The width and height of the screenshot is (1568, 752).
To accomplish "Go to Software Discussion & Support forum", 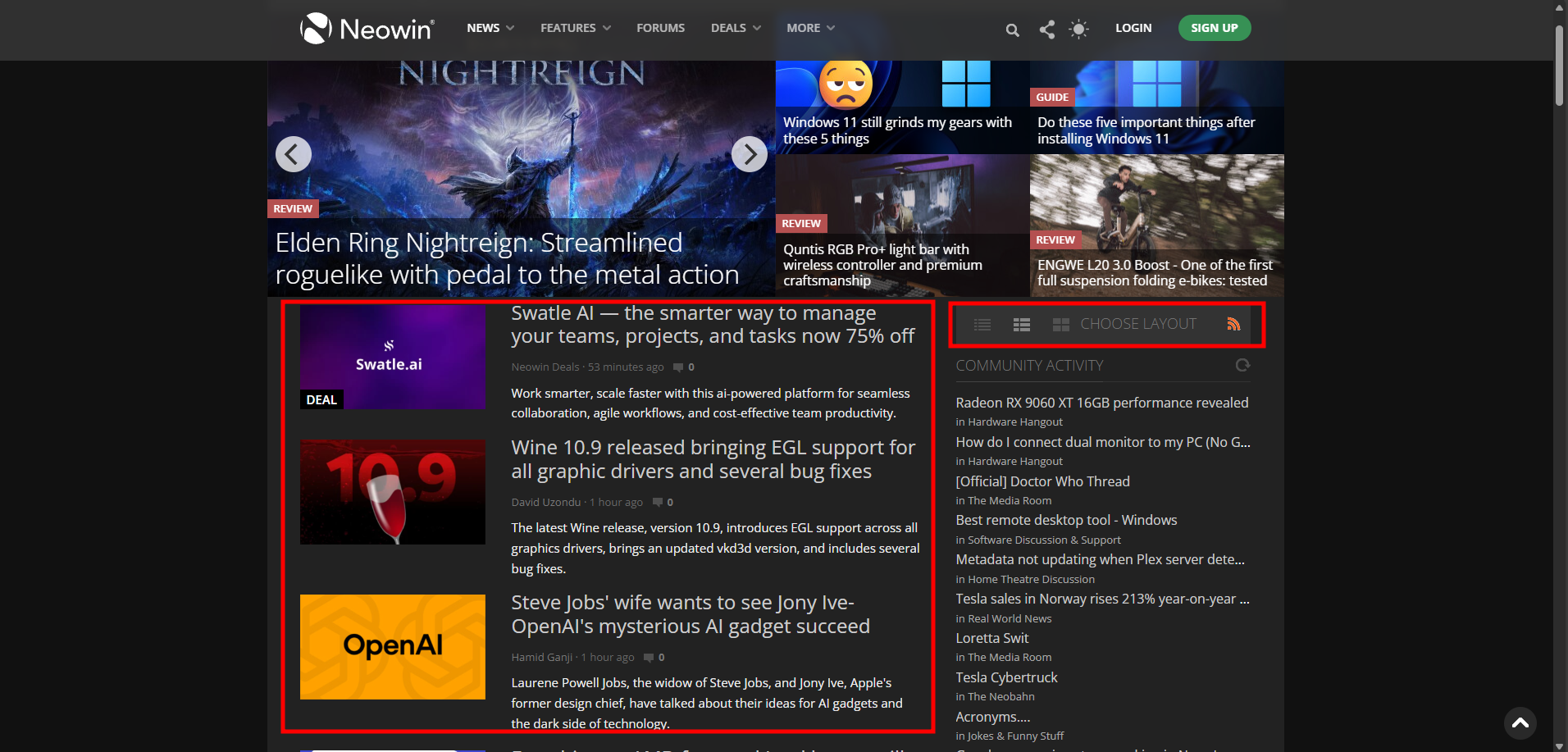I will 1044,540.
